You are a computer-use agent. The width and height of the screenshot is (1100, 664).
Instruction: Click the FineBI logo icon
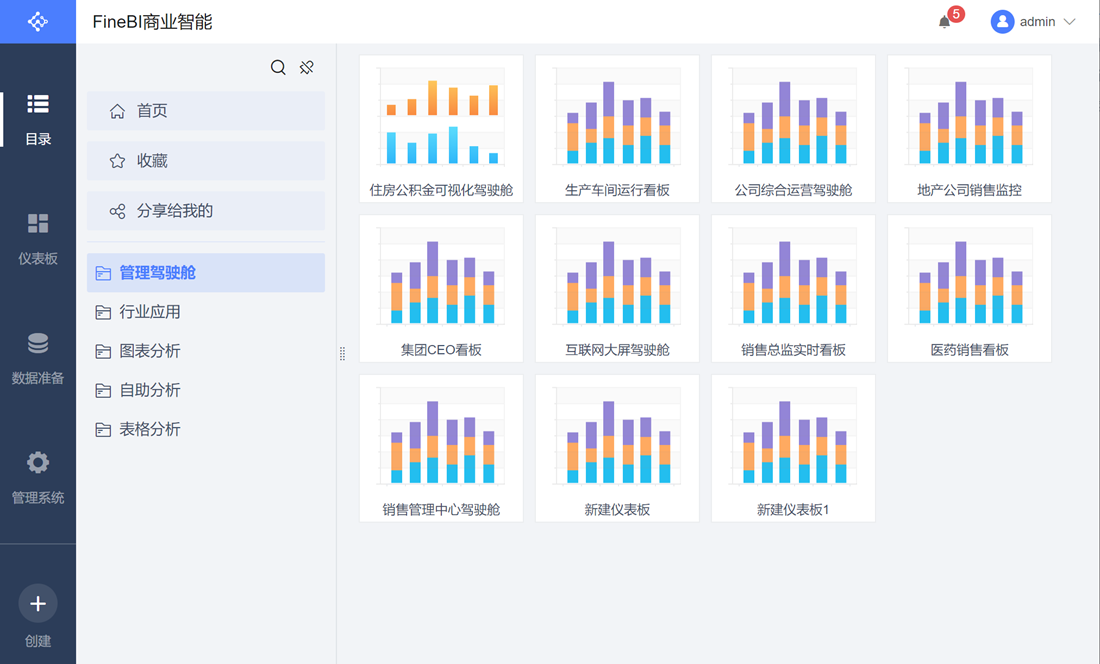37,21
